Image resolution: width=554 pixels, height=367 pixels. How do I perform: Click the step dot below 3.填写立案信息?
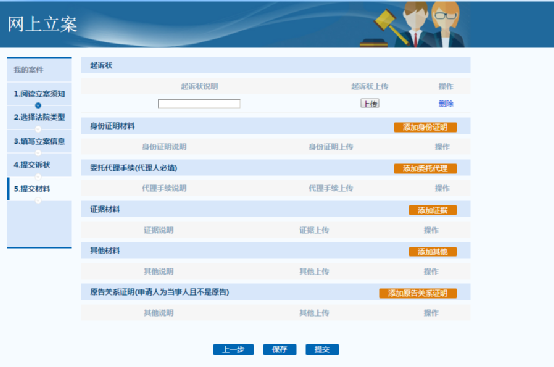pos(38,153)
